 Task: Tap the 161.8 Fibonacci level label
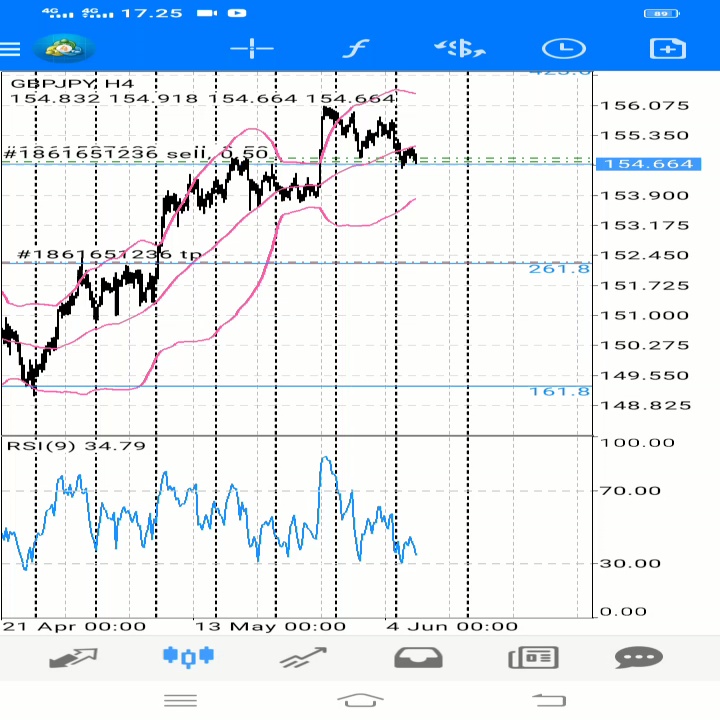point(560,391)
